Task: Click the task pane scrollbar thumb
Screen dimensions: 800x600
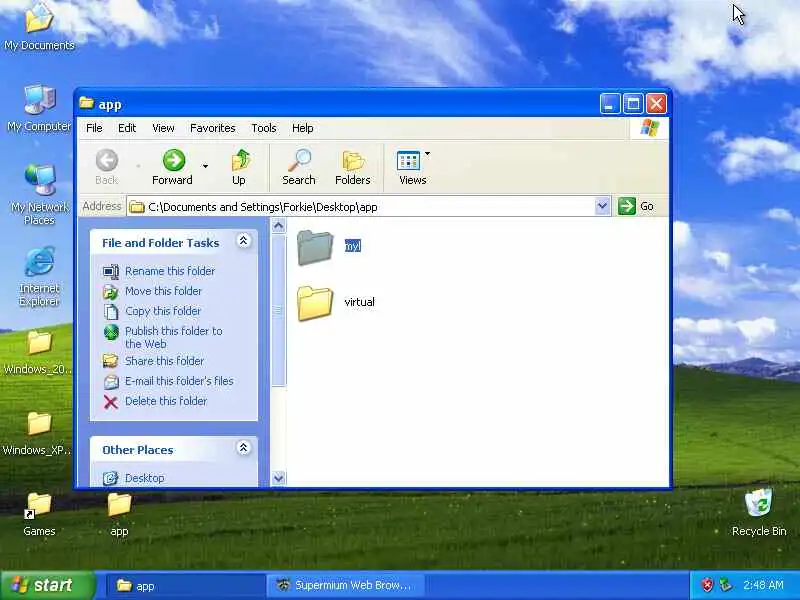Action: coord(279,310)
